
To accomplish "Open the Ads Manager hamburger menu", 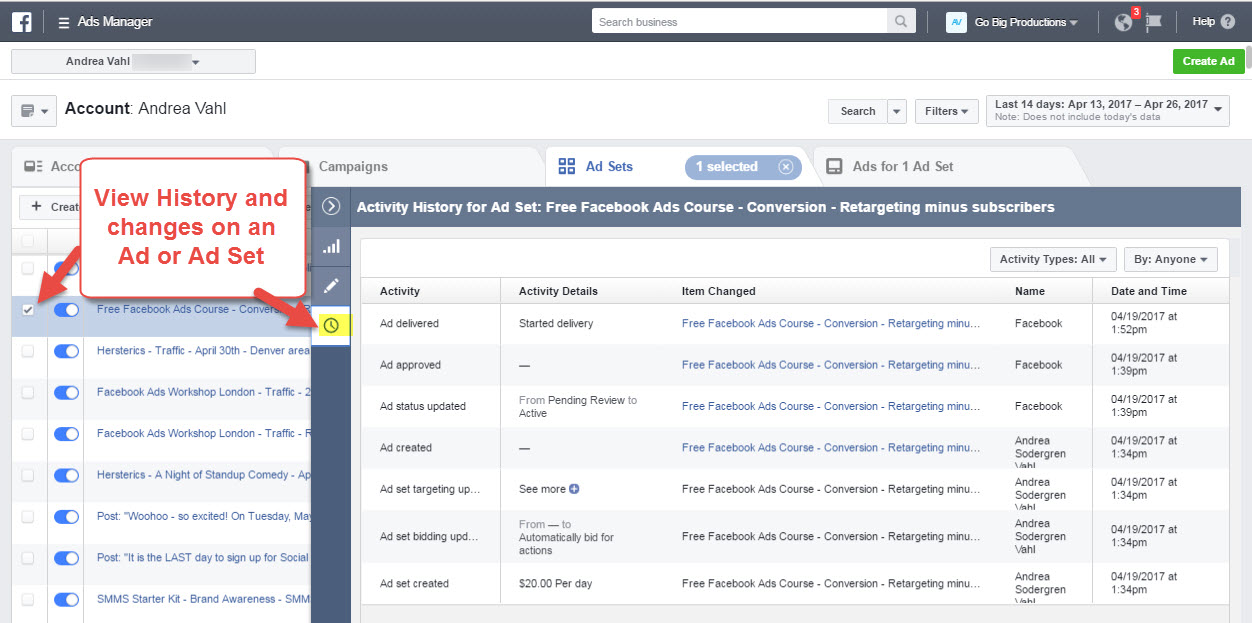I will click(64, 22).
